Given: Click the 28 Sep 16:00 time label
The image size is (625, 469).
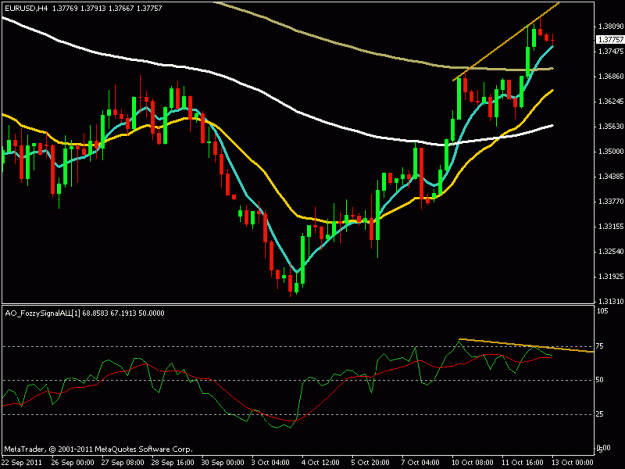Looking at the screenshot, I should tap(173, 462).
